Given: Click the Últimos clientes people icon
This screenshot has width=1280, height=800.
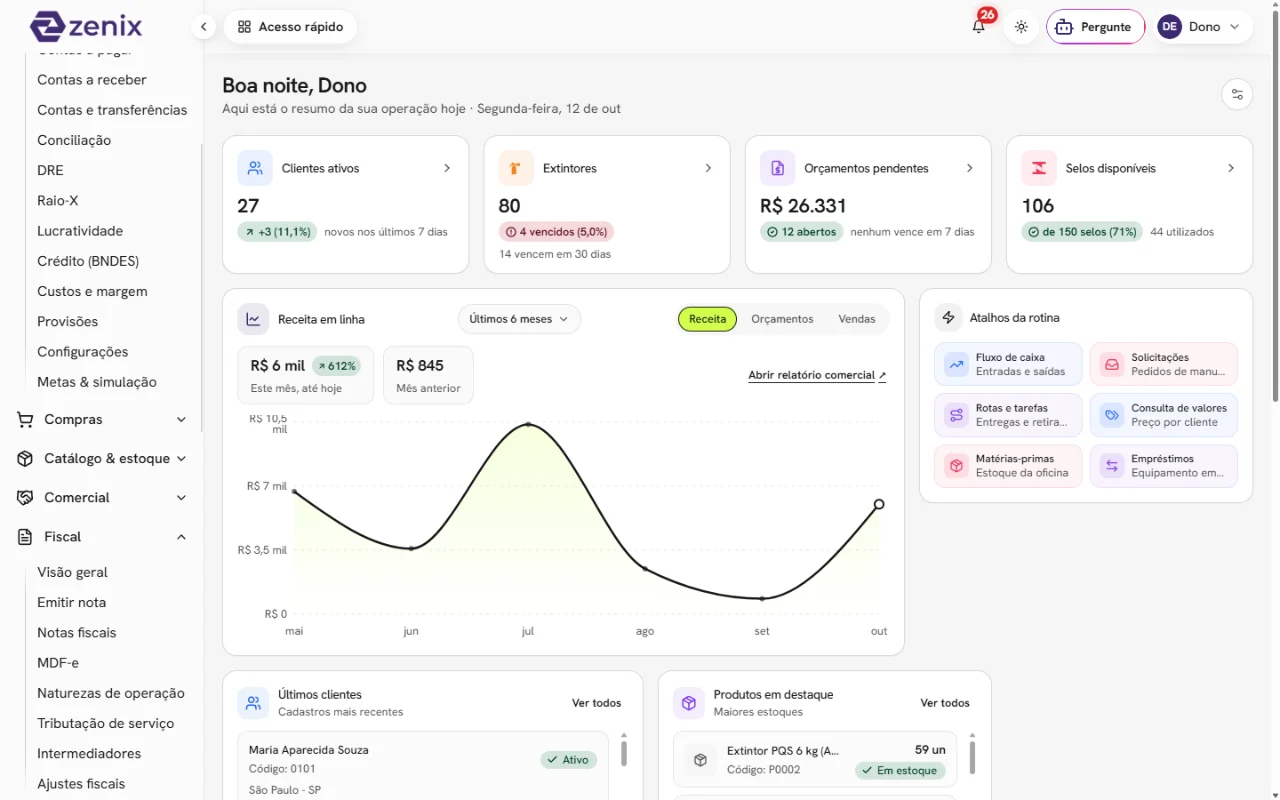Looking at the screenshot, I should tap(254, 703).
